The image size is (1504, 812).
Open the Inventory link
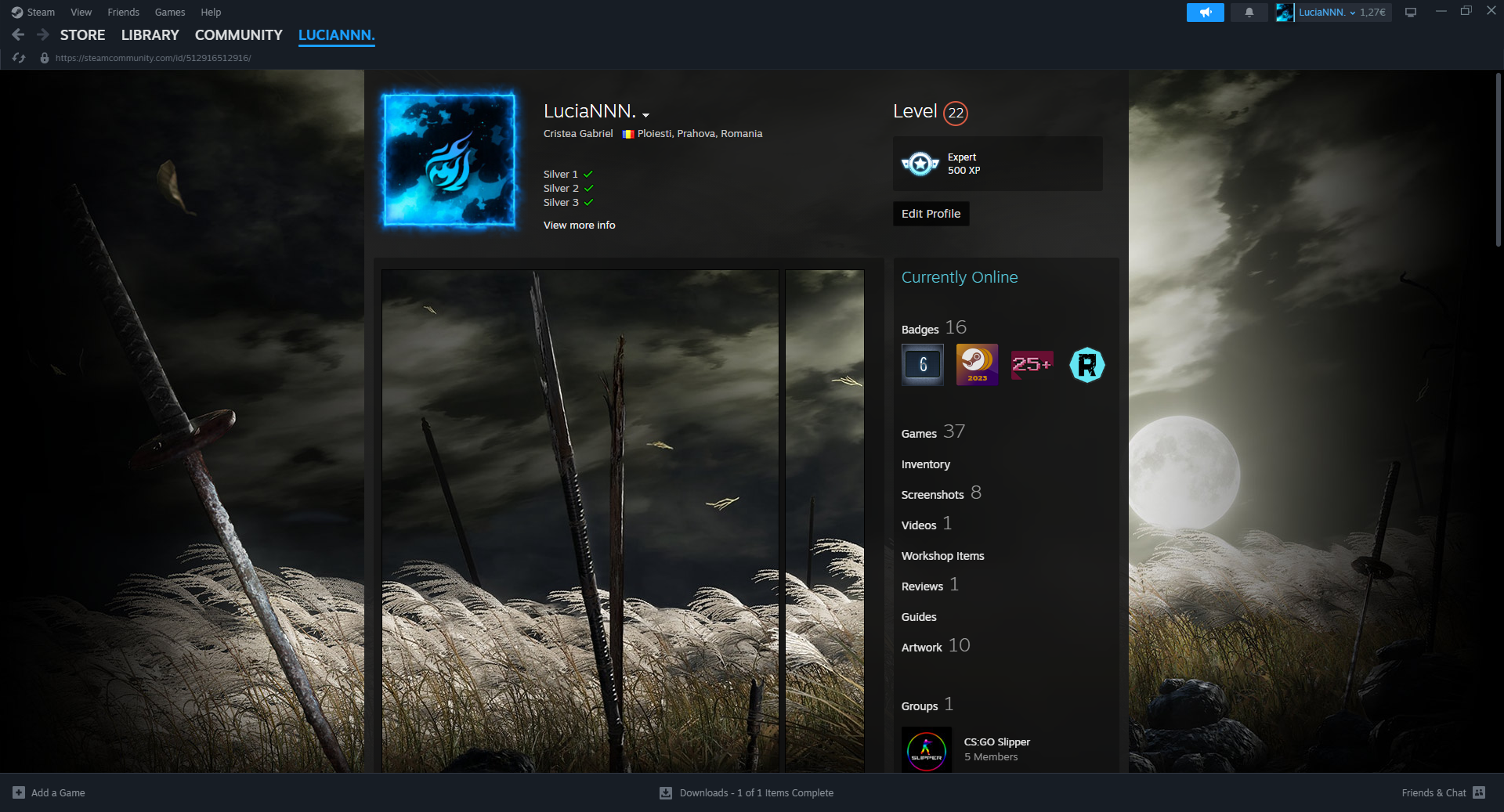(926, 464)
